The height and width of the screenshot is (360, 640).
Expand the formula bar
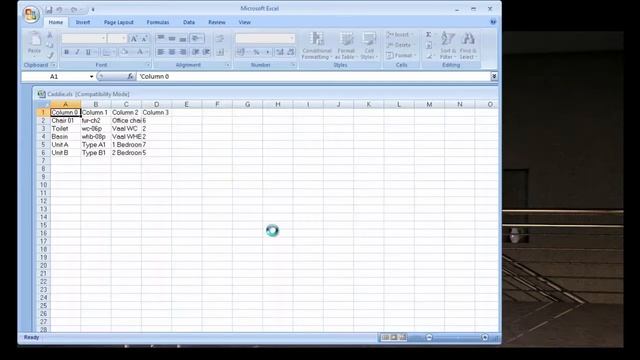tap(494, 76)
